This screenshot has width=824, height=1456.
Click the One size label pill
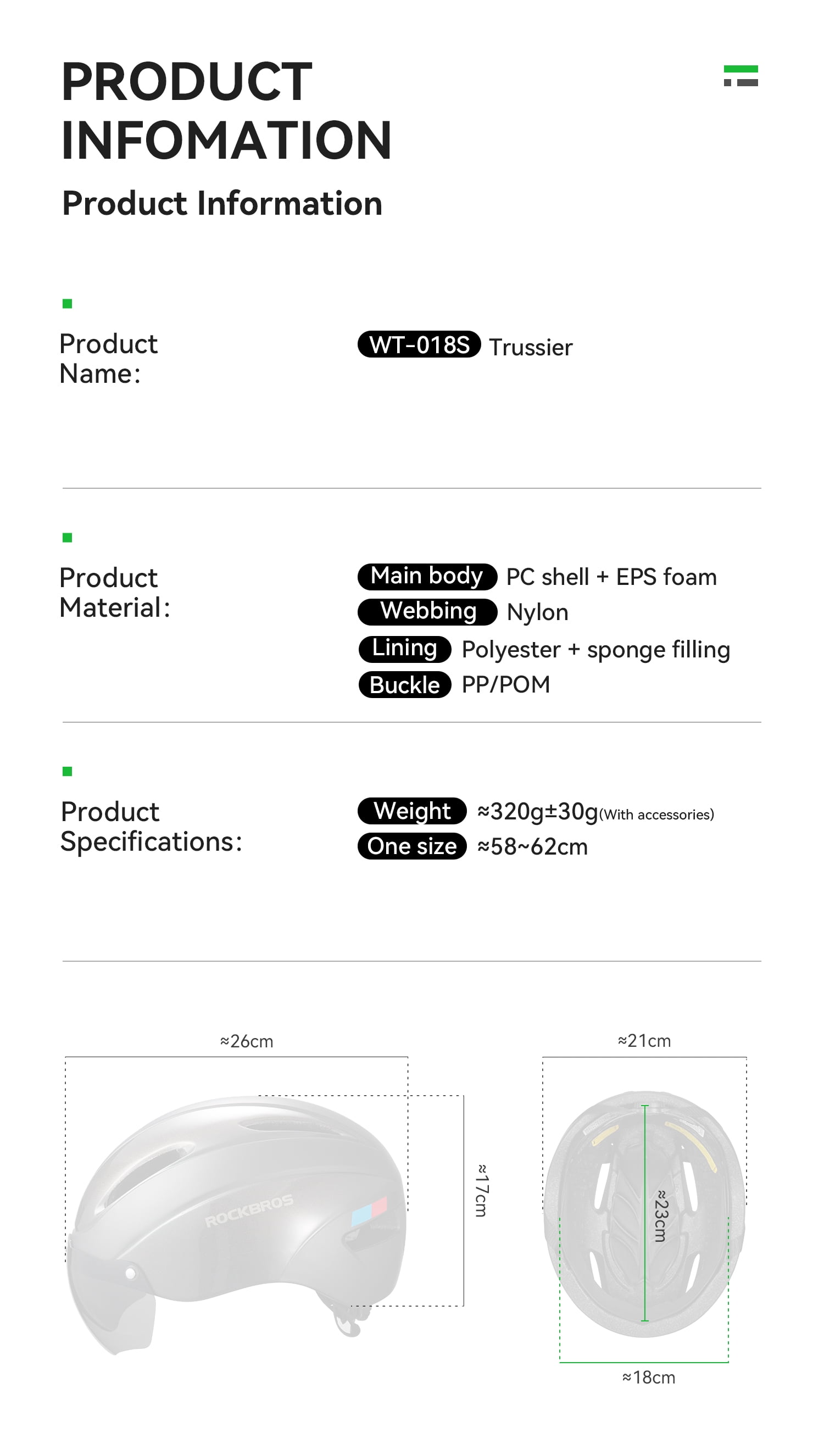[412, 846]
